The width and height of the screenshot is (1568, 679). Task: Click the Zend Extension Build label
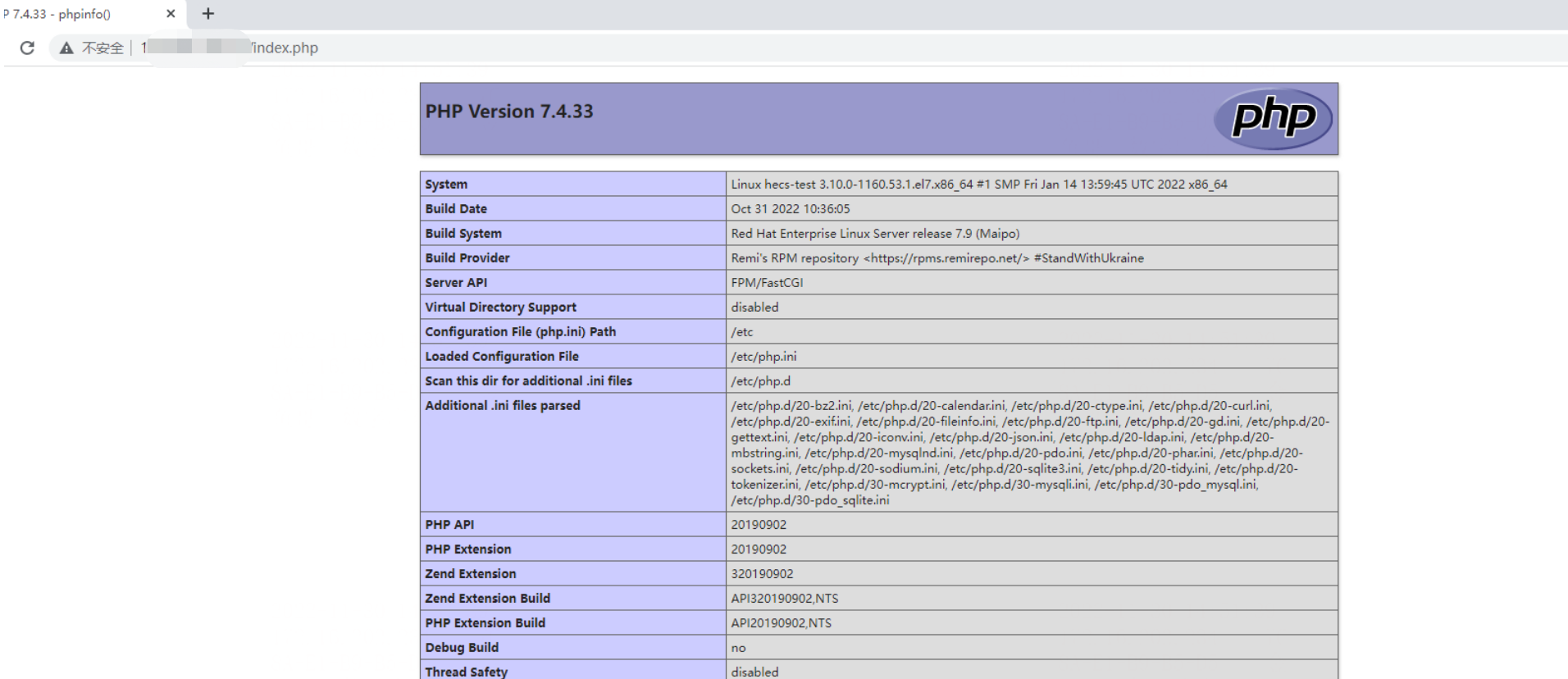pos(487,599)
